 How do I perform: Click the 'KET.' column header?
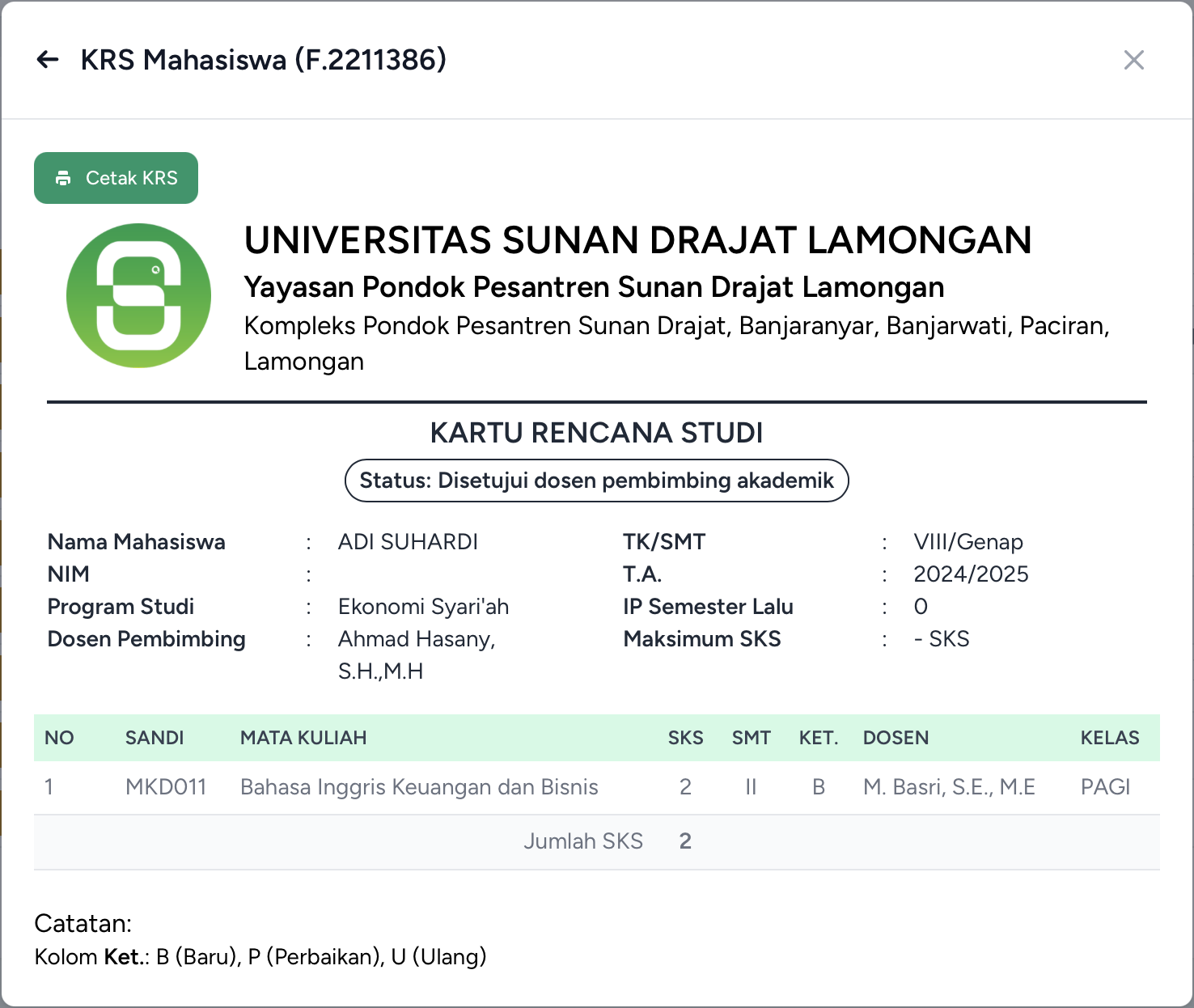819,738
